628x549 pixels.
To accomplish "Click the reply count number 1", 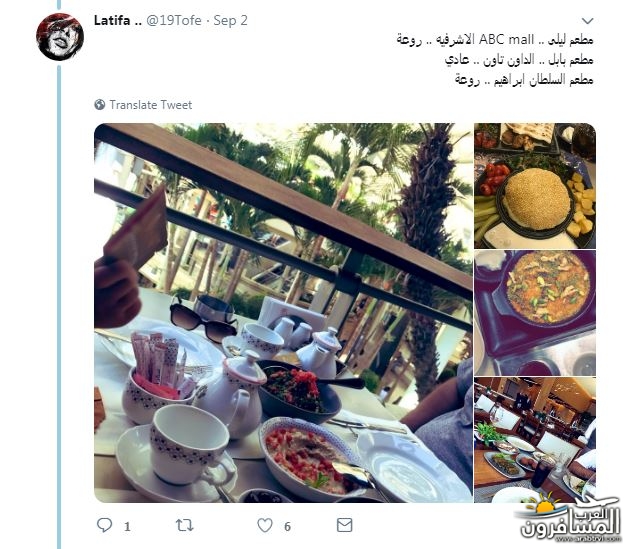I will (127, 526).
